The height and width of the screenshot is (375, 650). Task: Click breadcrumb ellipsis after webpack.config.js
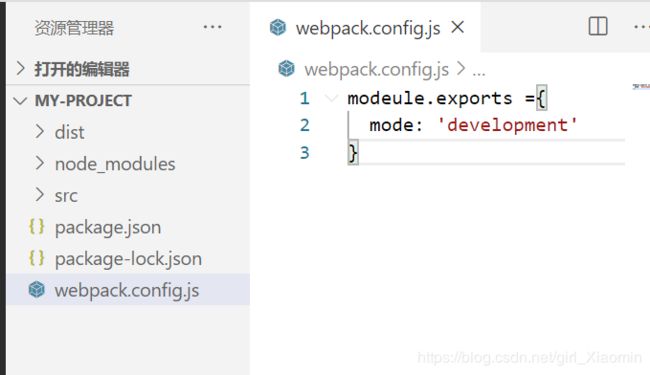click(479, 70)
